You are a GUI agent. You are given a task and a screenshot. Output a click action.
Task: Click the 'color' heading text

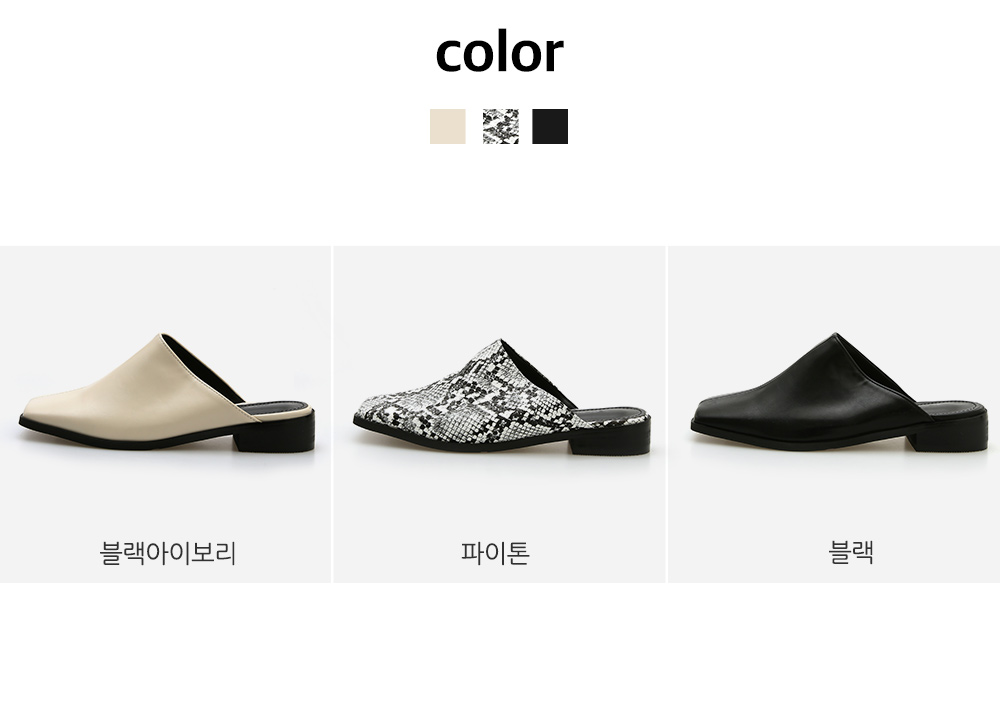pos(499,52)
